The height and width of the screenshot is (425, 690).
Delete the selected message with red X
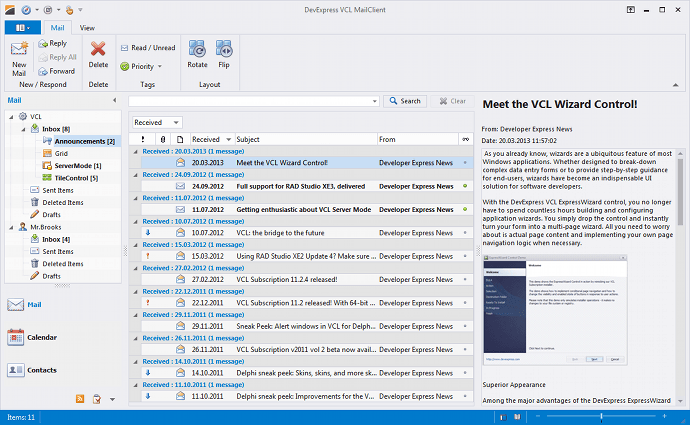coord(98,49)
